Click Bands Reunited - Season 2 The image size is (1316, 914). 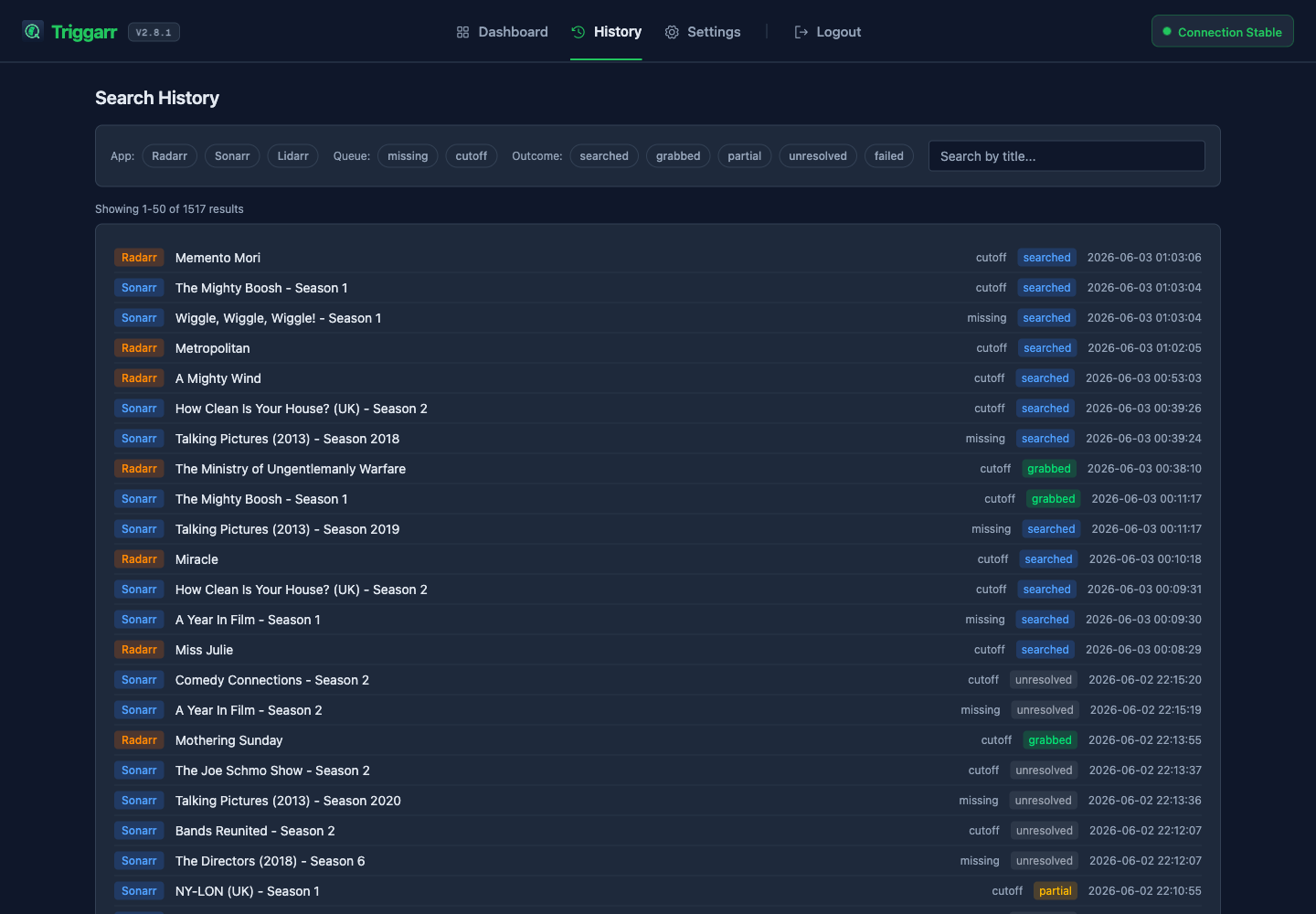pyautogui.click(x=255, y=831)
